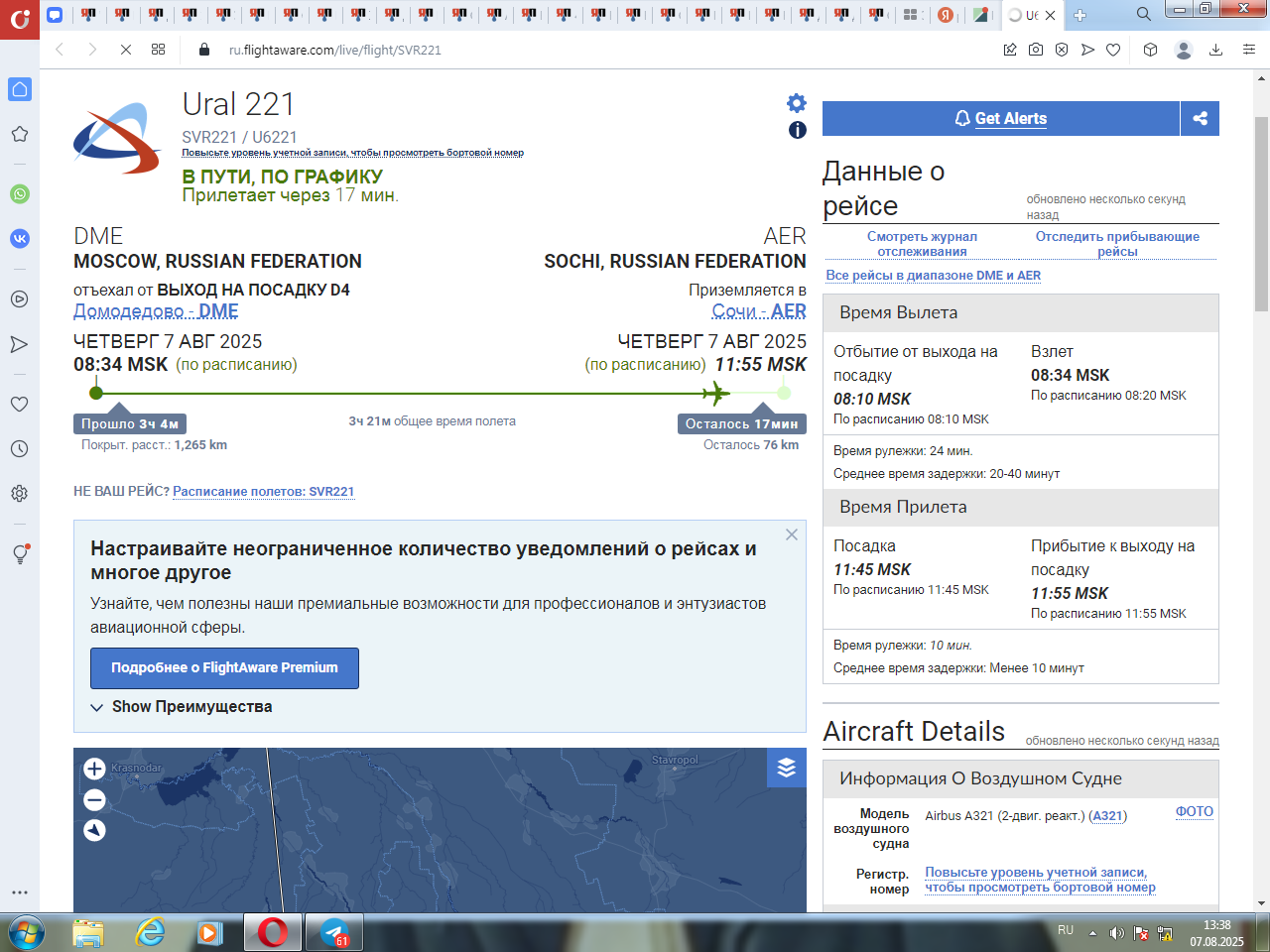Open sidebar Bookmarks star icon
Image resolution: width=1270 pixels, height=952 pixels.
(20, 134)
